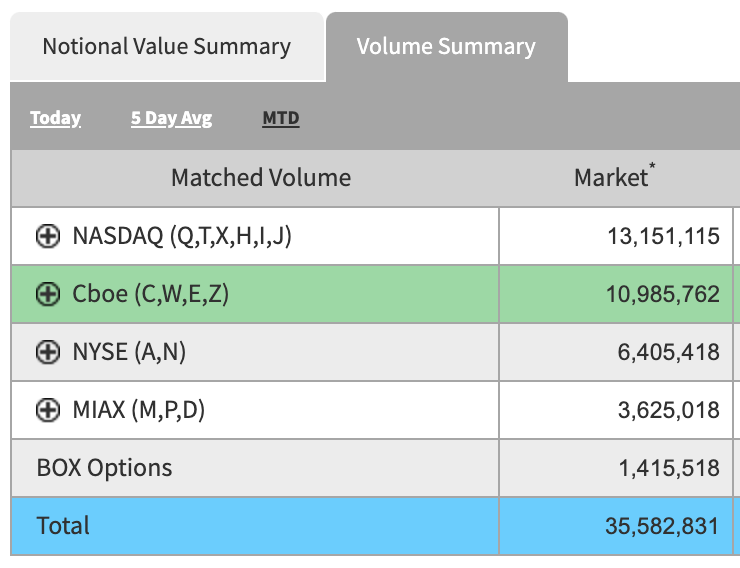
Task: Switch to the Notional Value Summary tab
Action: [167, 47]
